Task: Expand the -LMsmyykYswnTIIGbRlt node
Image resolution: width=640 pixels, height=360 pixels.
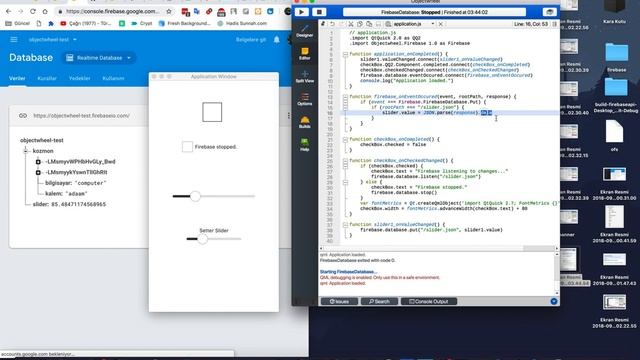Action: click(38, 172)
